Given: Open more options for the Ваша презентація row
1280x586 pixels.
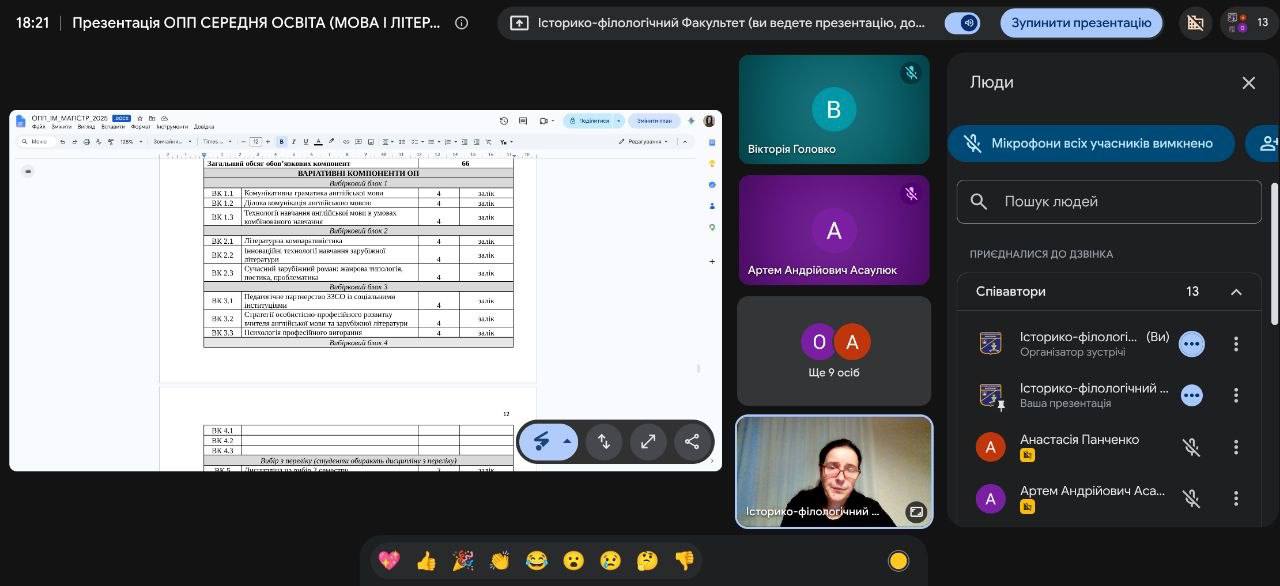Looking at the screenshot, I should pos(1236,395).
